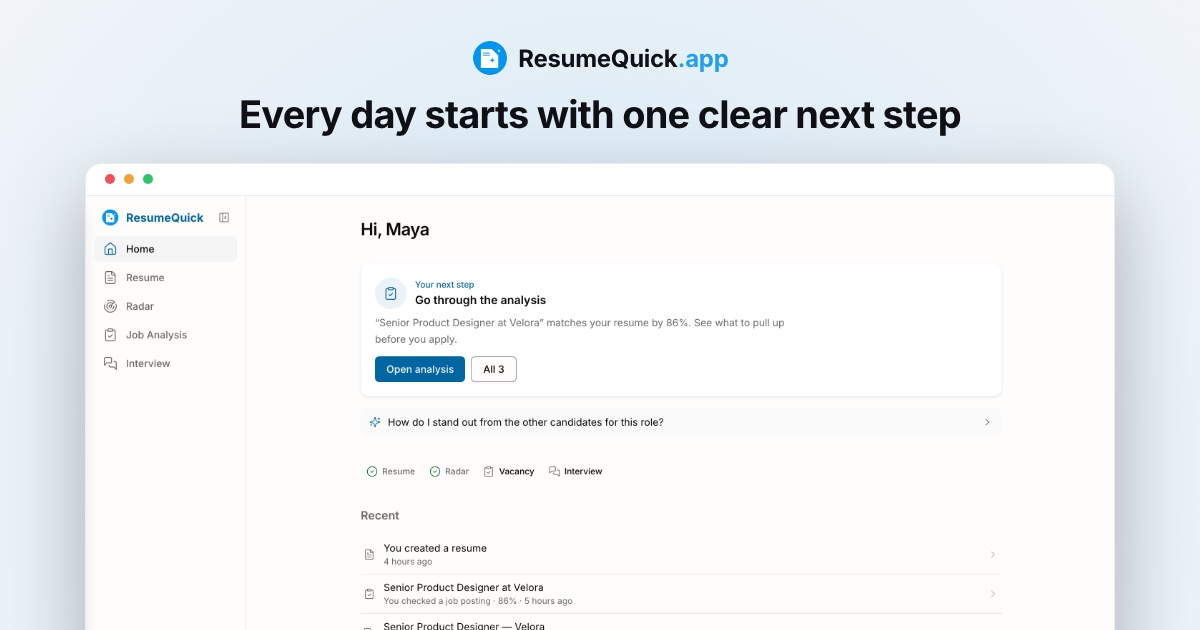Open chevron on You created a resume row
The image size is (1200, 630).
[x=993, y=554]
